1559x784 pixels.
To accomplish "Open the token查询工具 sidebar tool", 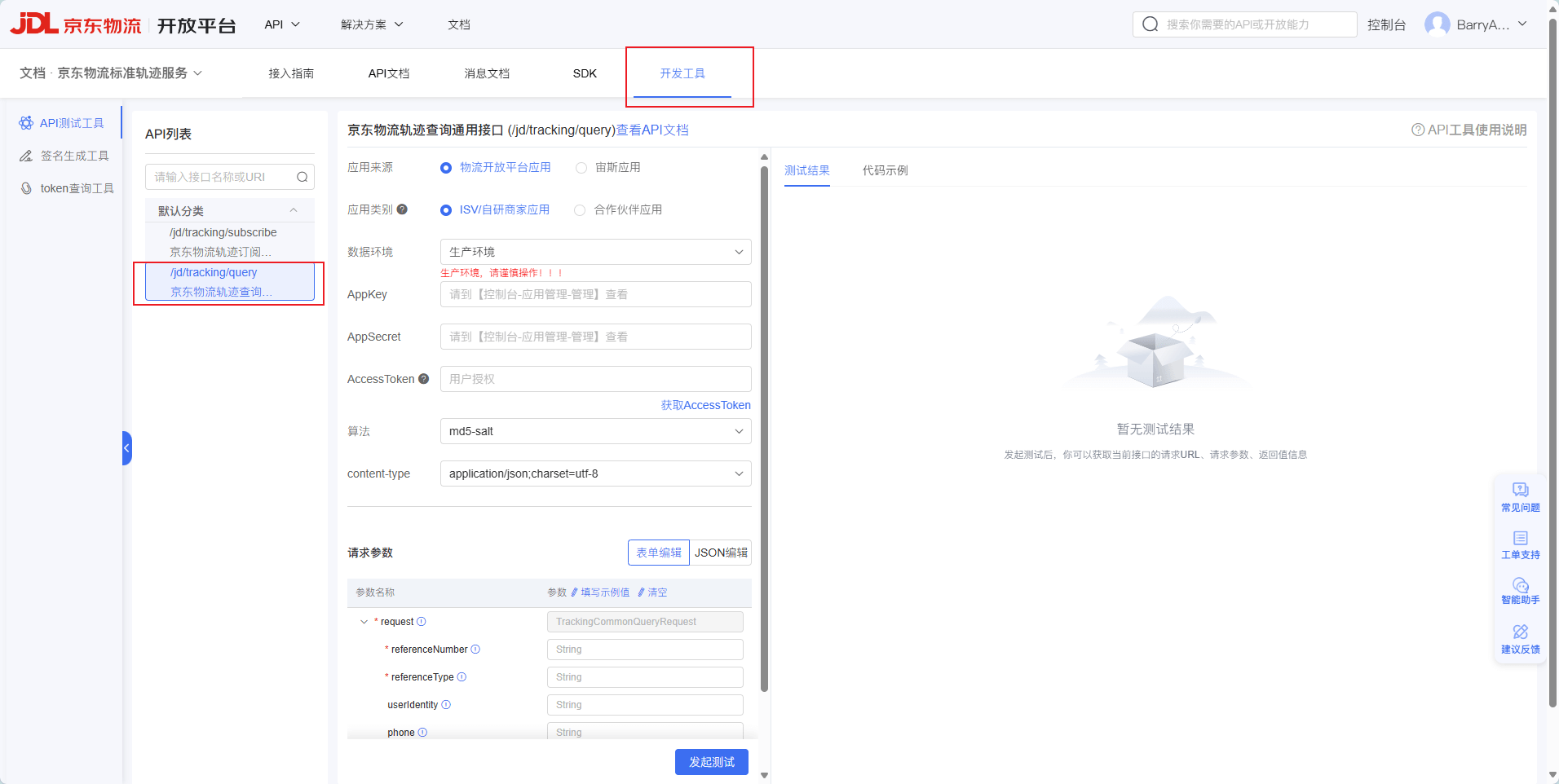I will tap(75, 187).
